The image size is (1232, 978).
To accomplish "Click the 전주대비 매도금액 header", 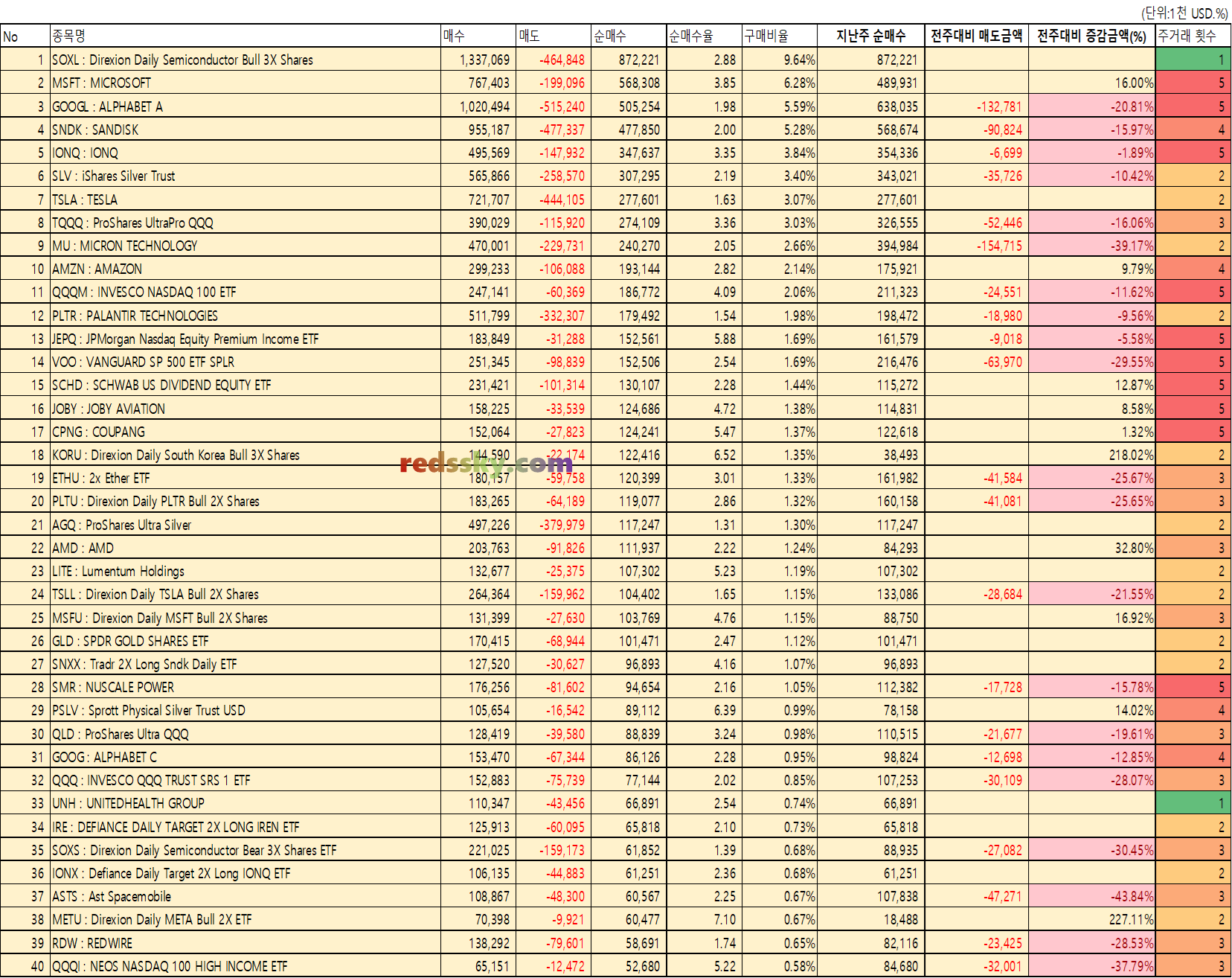I will click(x=977, y=36).
